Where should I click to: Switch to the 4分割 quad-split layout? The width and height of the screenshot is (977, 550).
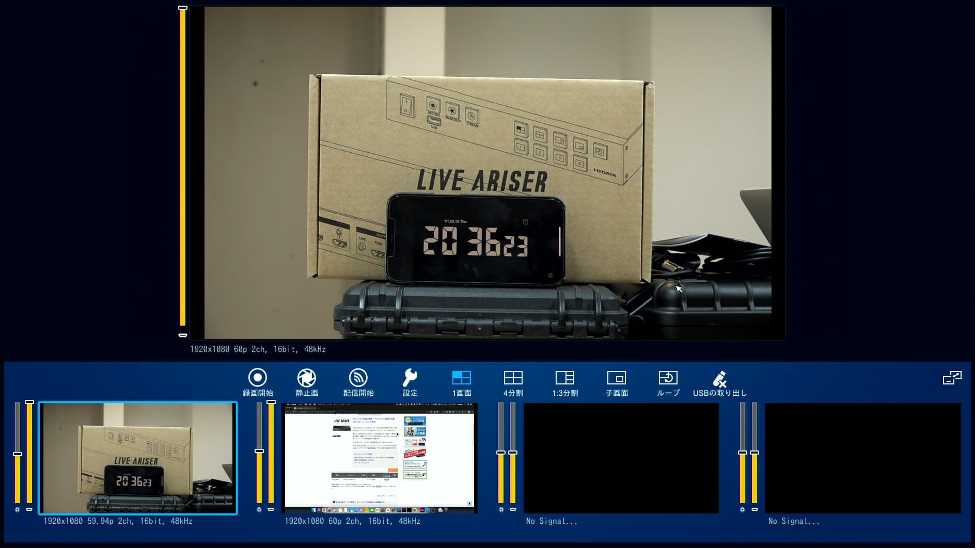(x=513, y=378)
